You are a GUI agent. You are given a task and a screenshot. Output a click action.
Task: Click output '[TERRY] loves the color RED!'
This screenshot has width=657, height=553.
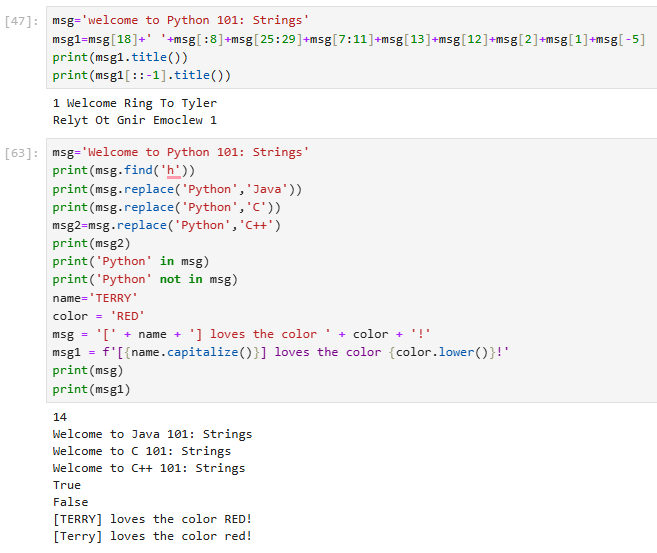[153, 519]
